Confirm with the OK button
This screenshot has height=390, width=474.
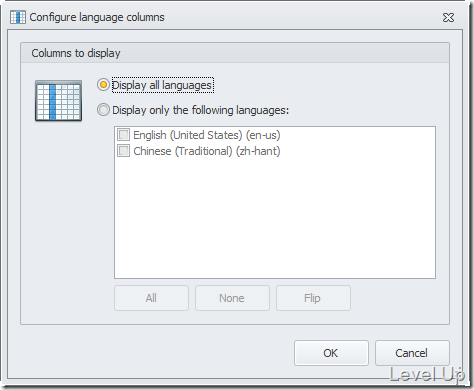pyautogui.click(x=331, y=353)
